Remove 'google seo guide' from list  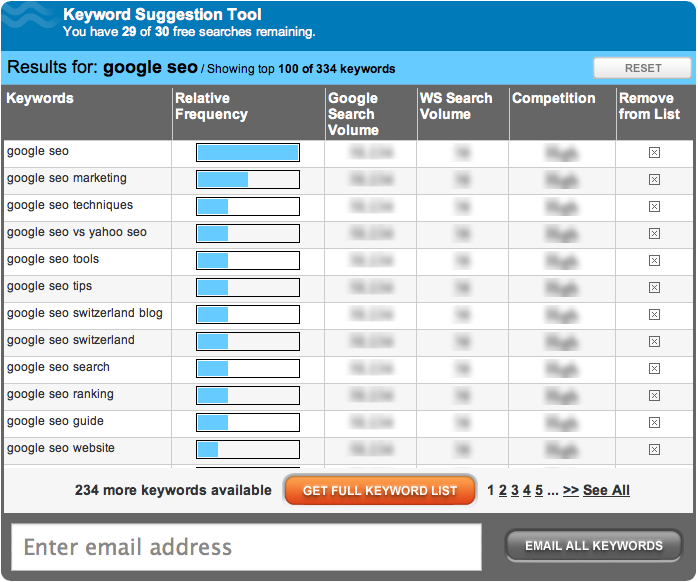[654, 423]
